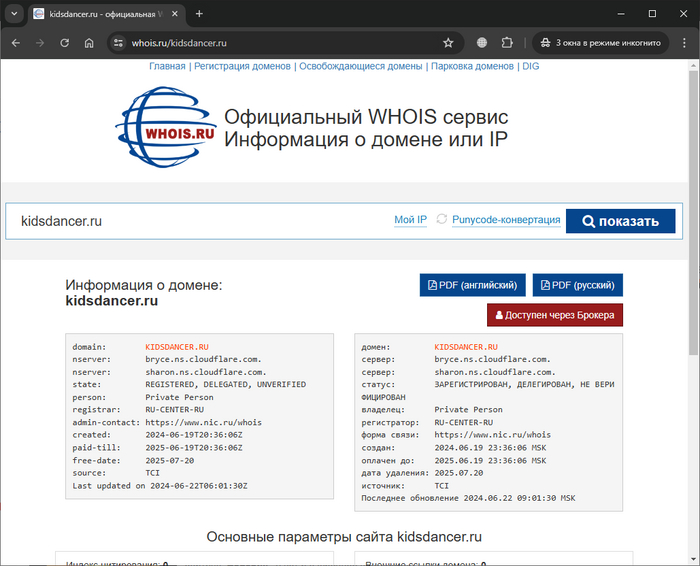Viewport: 700px width, 566px height.
Task: Open the Главная navigation link
Action: 167,66
